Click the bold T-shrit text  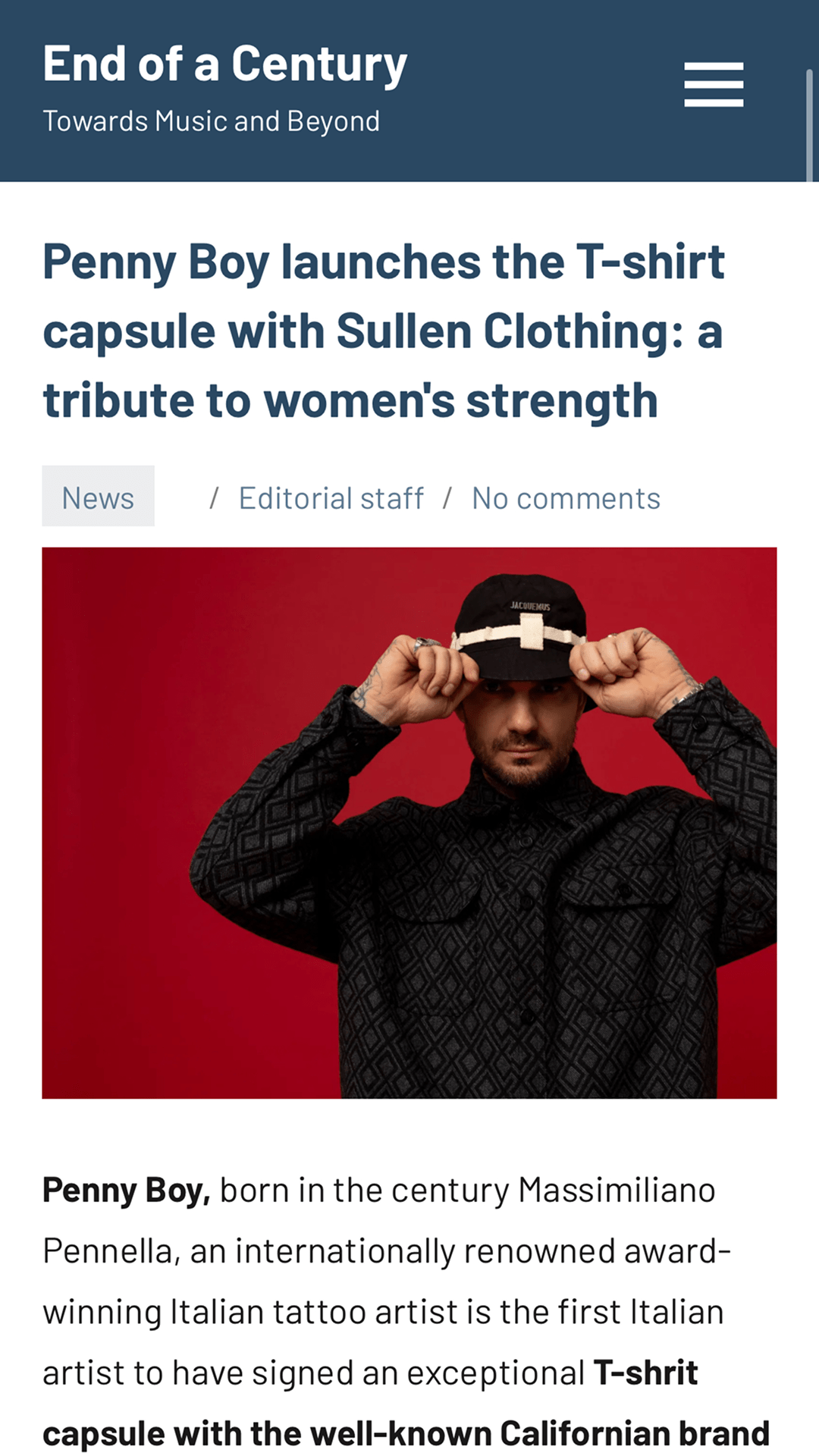[645, 1373]
